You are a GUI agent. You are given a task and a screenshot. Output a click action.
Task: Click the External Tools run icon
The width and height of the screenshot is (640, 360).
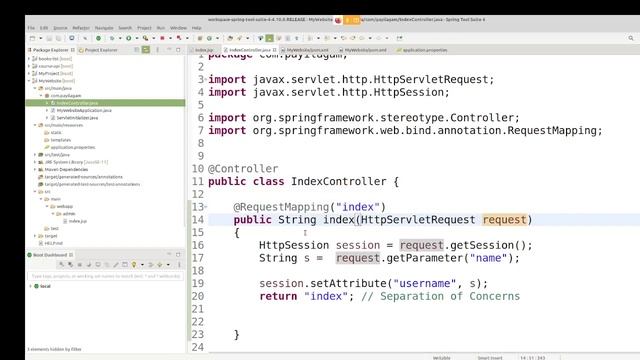pos(145,38)
